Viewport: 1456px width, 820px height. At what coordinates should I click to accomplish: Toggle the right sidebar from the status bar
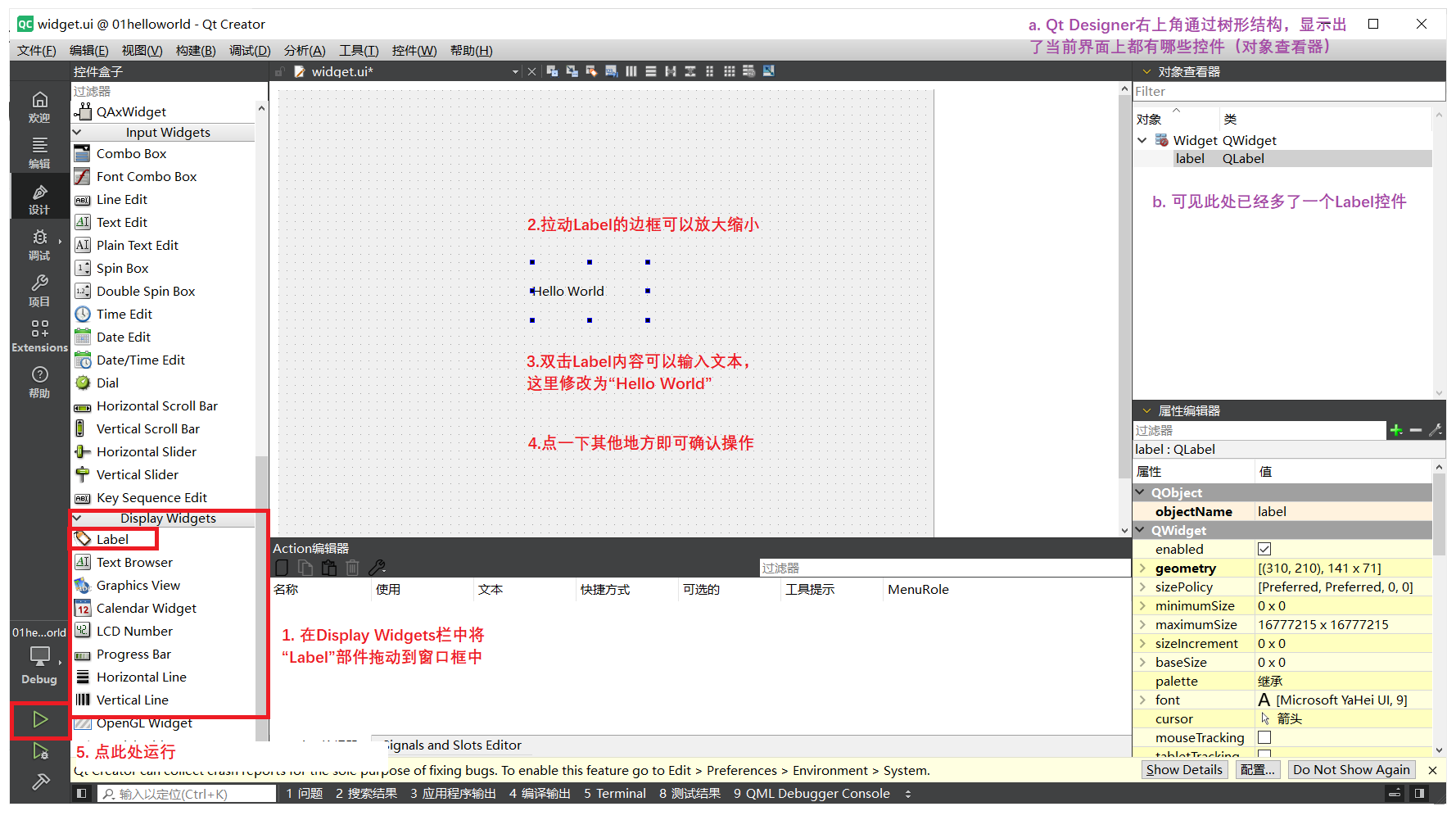pos(1419,793)
